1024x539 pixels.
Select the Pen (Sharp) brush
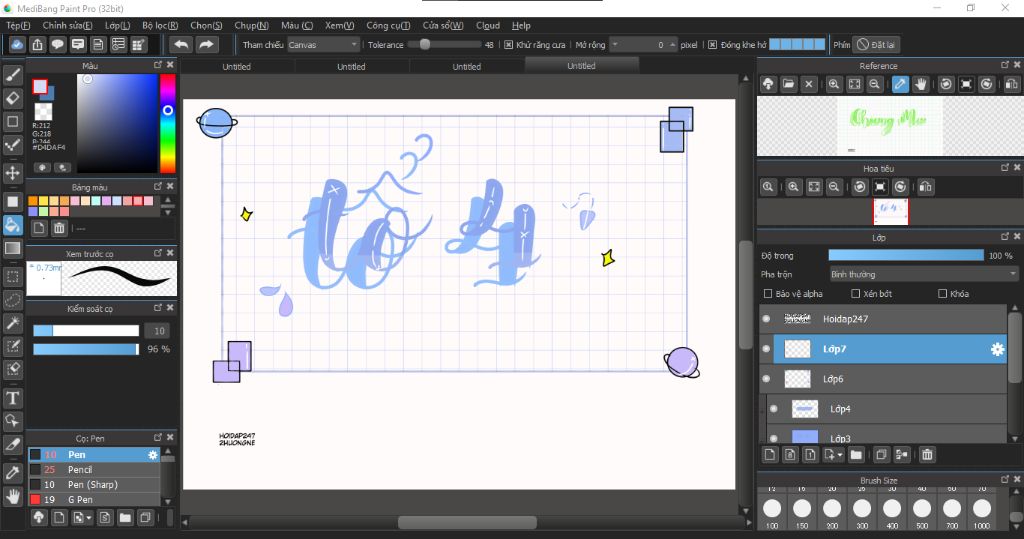point(93,485)
